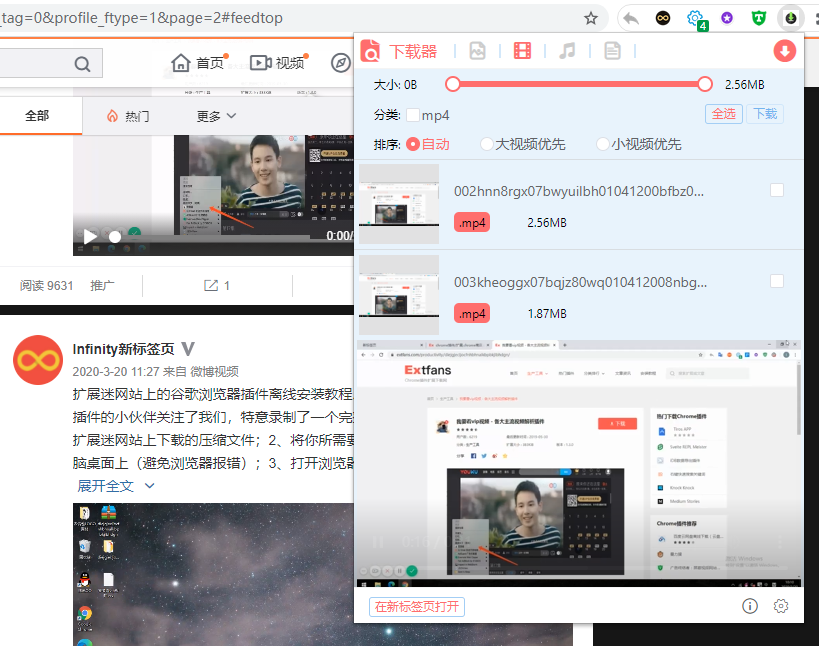Image resolution: width=819 pixels, height=646 pixels.
Task: Click the info icon in the popup footer
Action: (750, 606)
